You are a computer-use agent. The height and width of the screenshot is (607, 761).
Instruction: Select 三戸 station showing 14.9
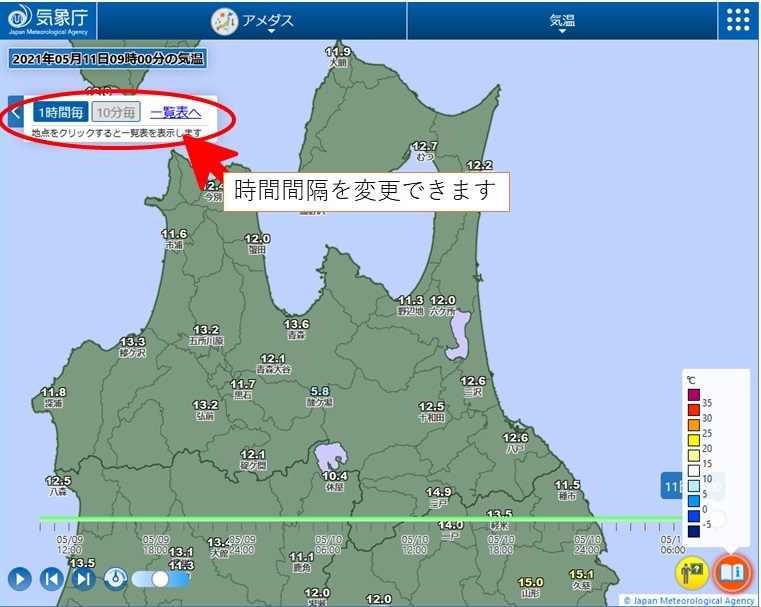[439, 498]
